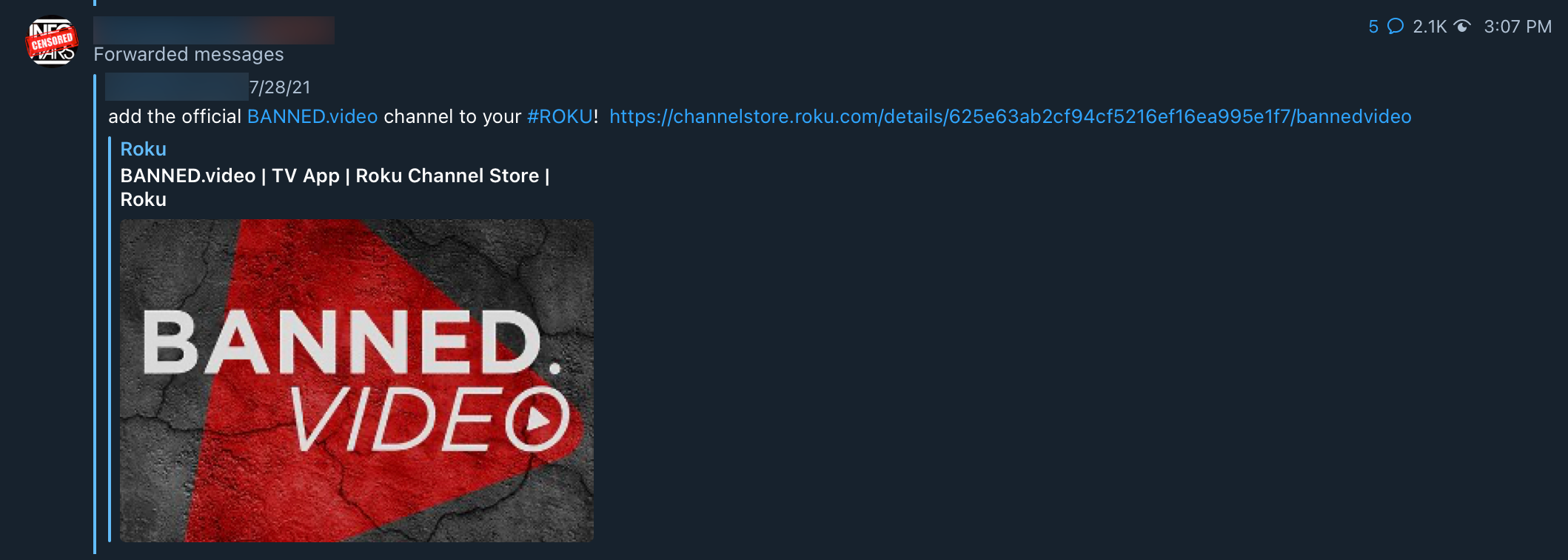This screenshot has height=560, width=1568.
Task: Click the Infowars censored channel avatar
Action: pyautogui.click(x=52, y=41)
